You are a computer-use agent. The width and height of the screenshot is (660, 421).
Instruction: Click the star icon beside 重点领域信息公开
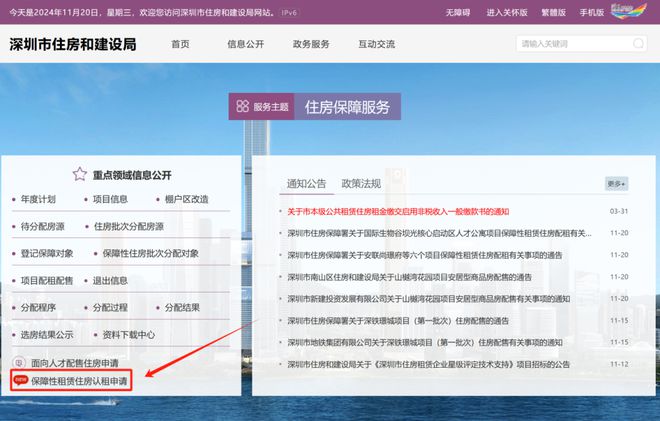point(80,174)
